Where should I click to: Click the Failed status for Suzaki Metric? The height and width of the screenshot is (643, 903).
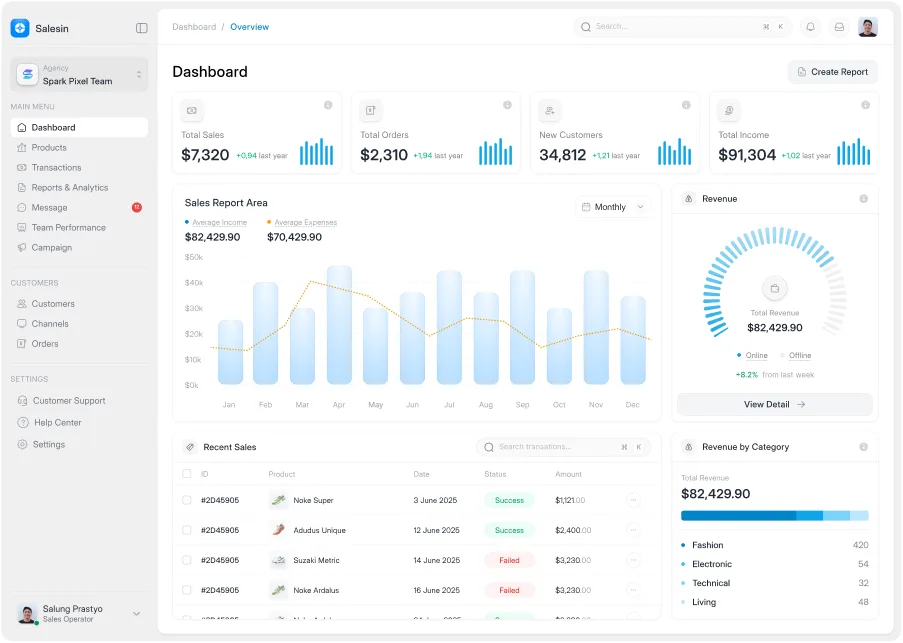click(x=509, y=561)
